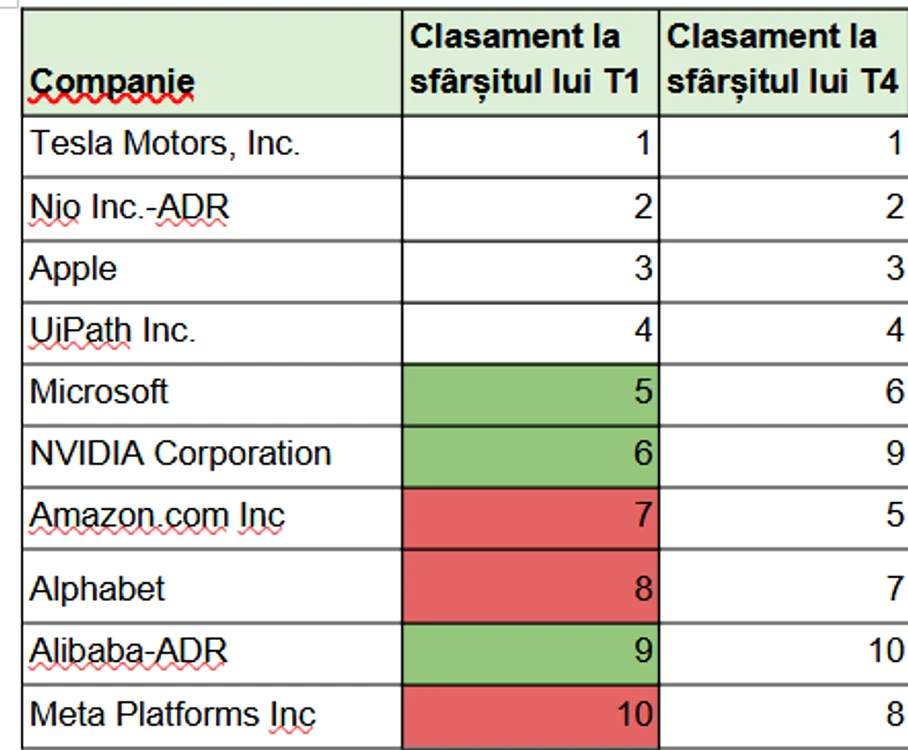Select the Amazon.com Inc cell

point(212,518)
